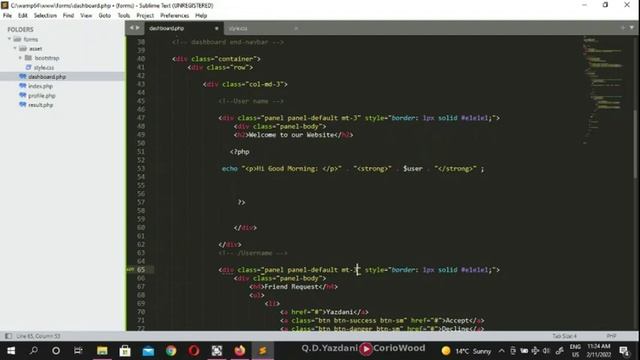
Task: Open the View menu
Action: 86,16
